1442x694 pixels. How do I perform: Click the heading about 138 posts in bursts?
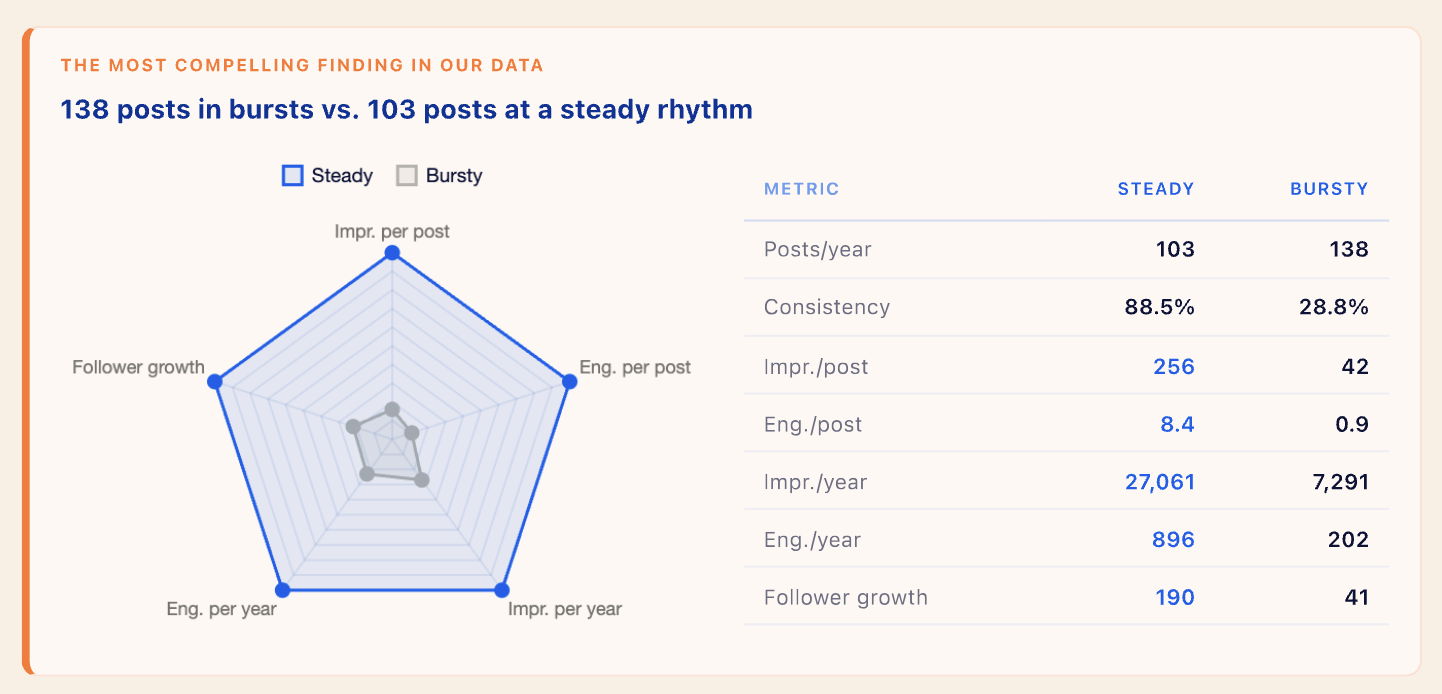407,109
